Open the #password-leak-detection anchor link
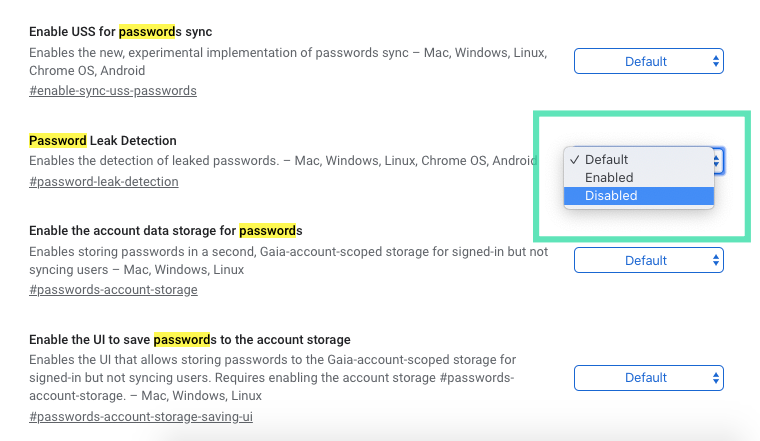760x441 pixels. 104,182
